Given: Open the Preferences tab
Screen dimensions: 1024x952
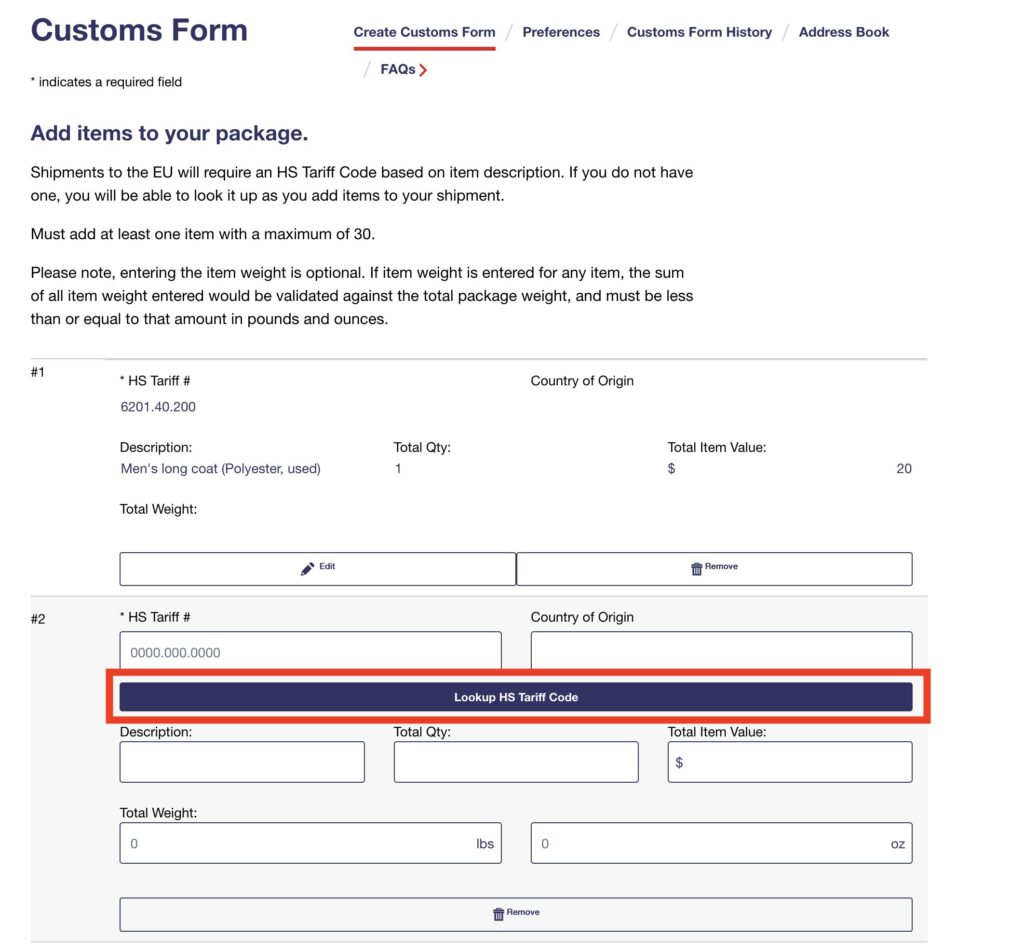Looking at the screenshot, I should (x=561, y=32).
